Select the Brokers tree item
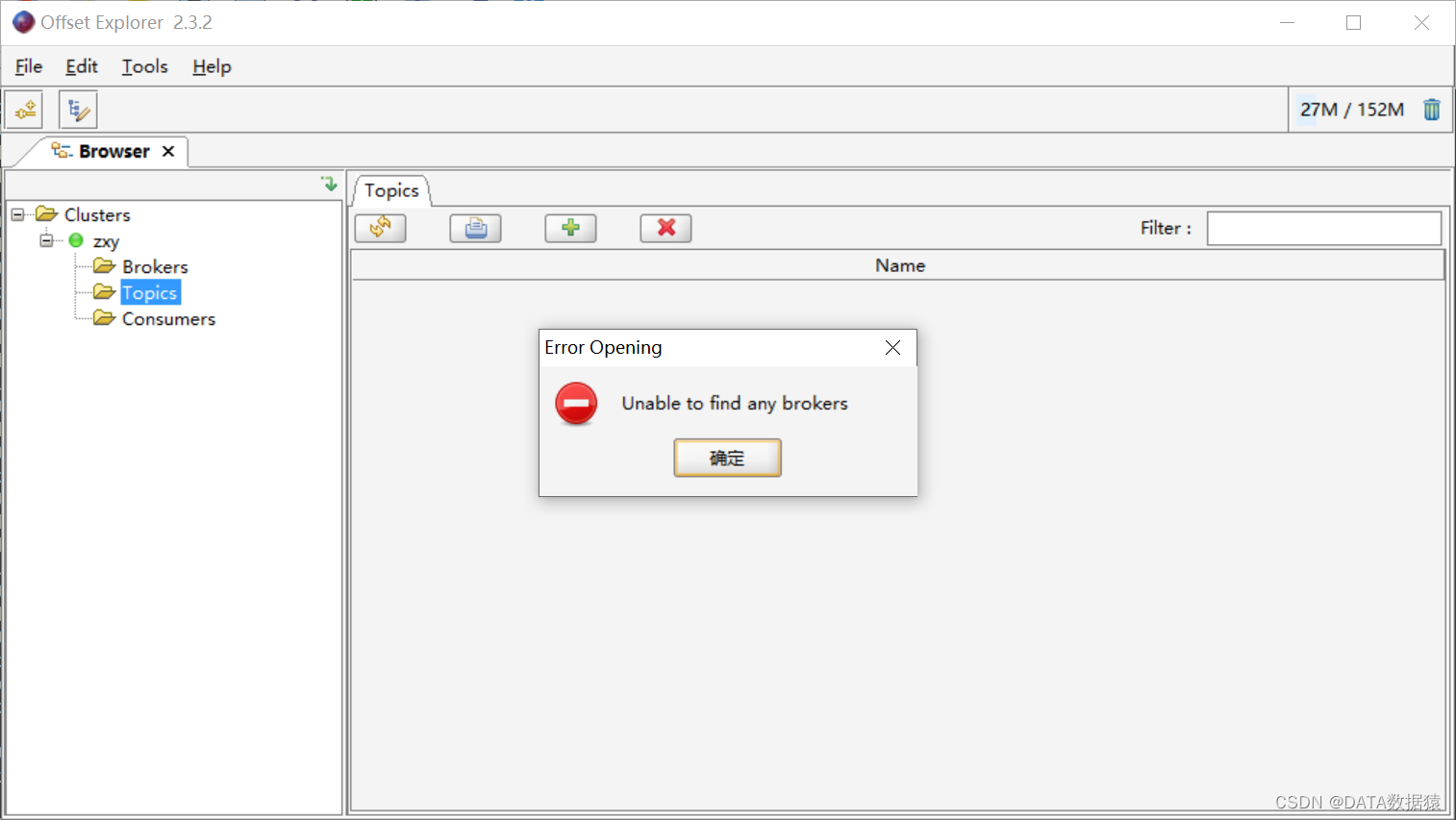 pyautogui.click(x=155, y=266)
